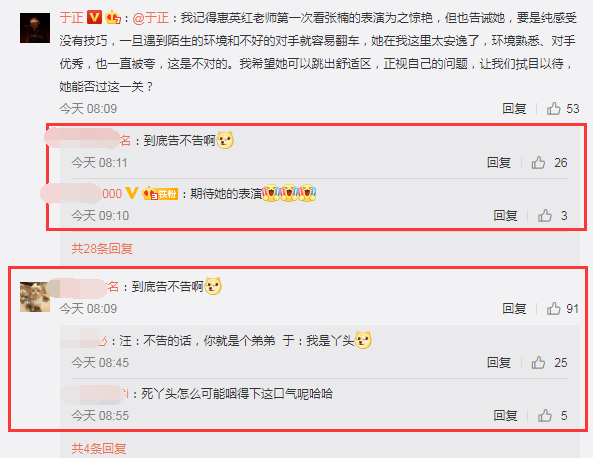593x458 pixels.
Task: Expand all 共28条回复 replies
Action: (x=102, y=248)
